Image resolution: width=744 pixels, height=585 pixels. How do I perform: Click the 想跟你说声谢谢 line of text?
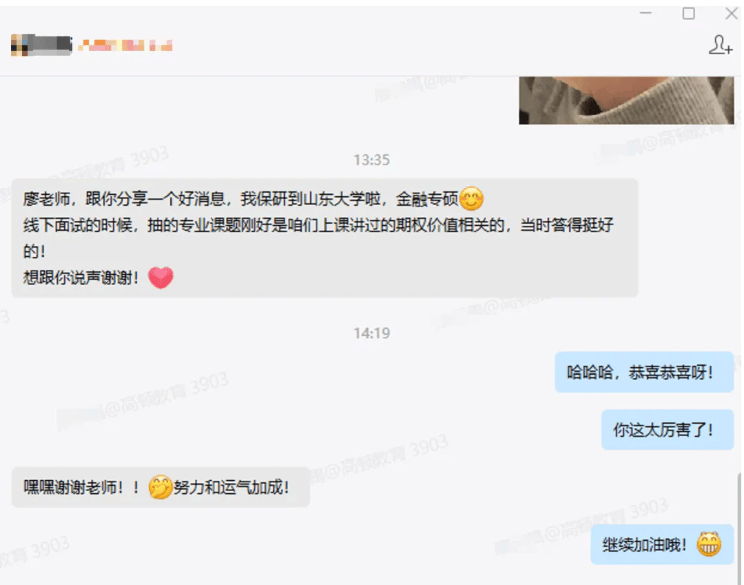tap(81, 278)
